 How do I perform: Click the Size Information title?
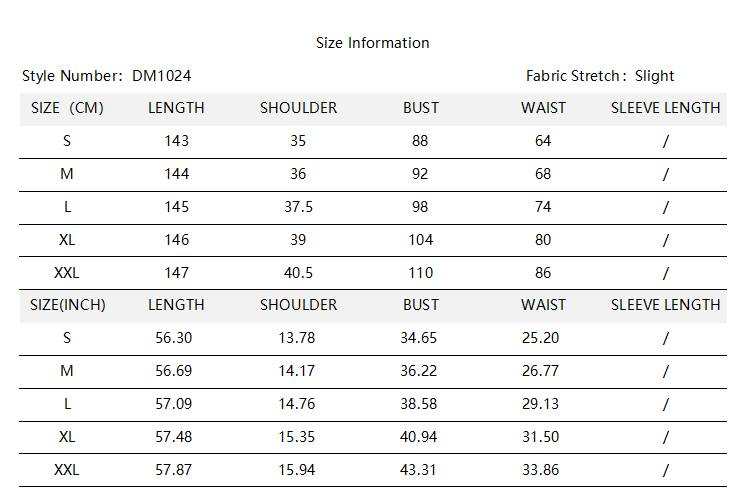pyautogui.click(x=372, y=43)
